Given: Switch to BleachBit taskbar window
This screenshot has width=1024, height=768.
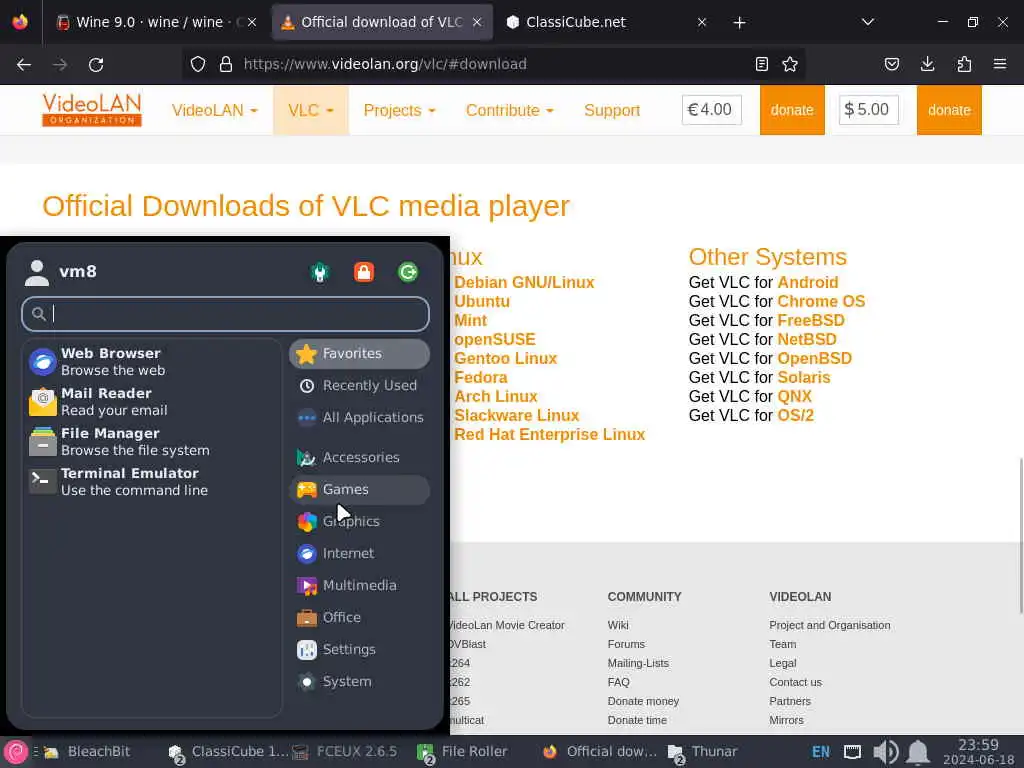Looking at the screenshot, I should pyautogui.click(x=88, y=752).
